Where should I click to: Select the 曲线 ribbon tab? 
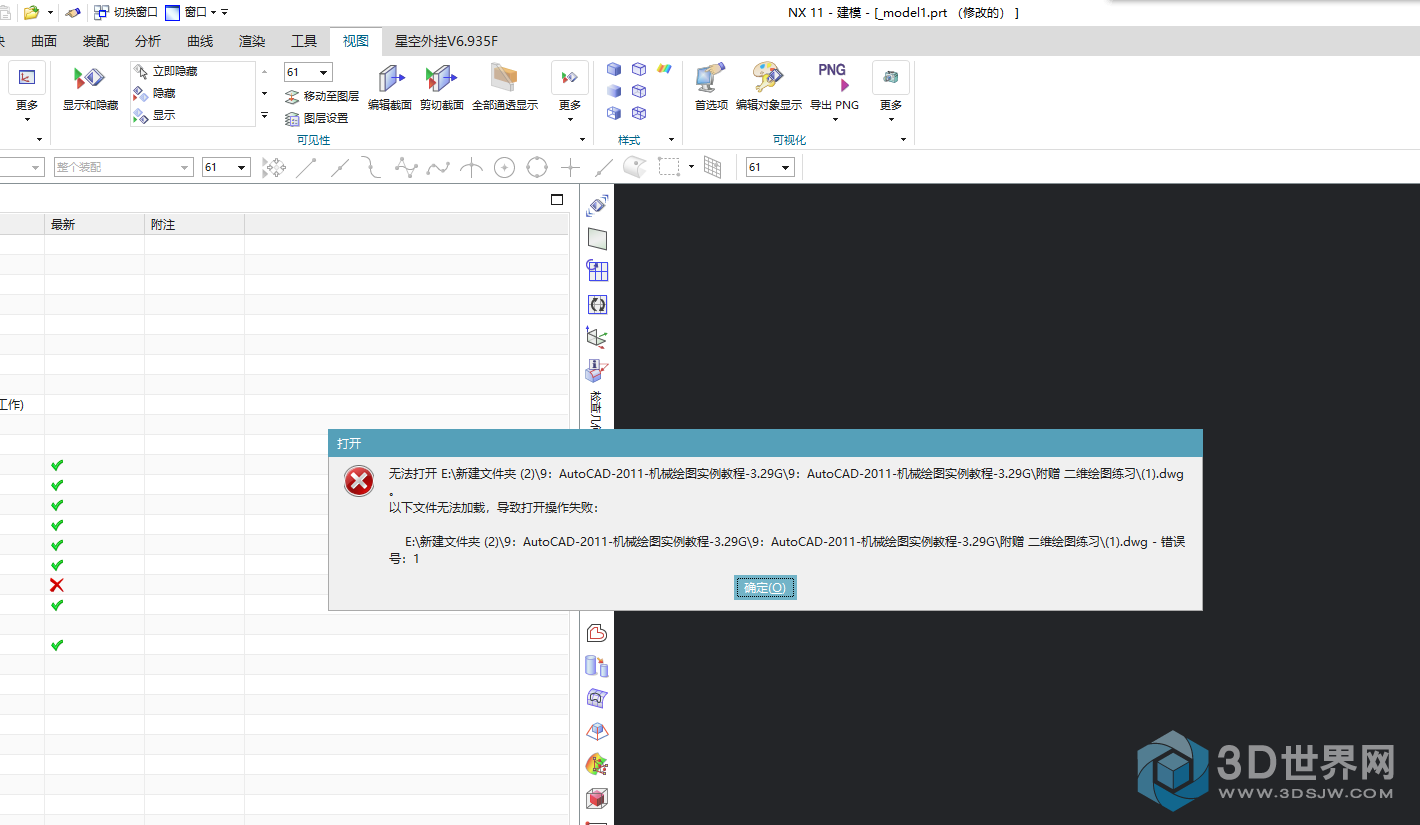(200, 41)
